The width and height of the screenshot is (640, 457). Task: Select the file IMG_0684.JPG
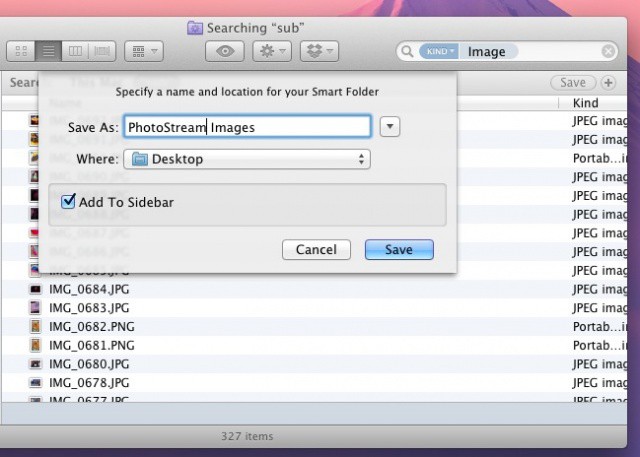pos(88,289)
